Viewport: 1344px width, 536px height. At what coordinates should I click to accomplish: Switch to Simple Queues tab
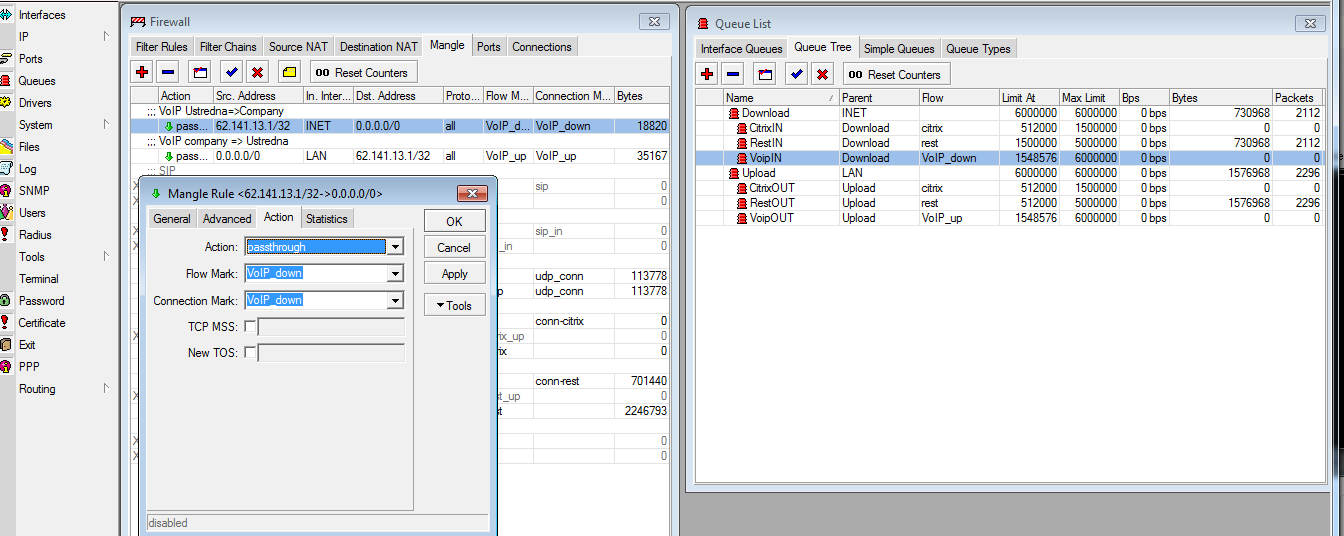[899, 49]
